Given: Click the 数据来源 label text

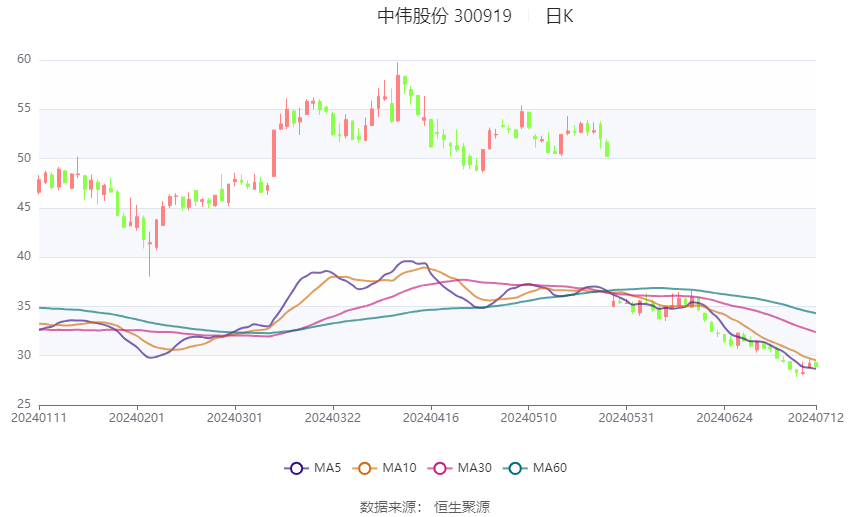Looking at the screenshot, I should tap(388, 507).
